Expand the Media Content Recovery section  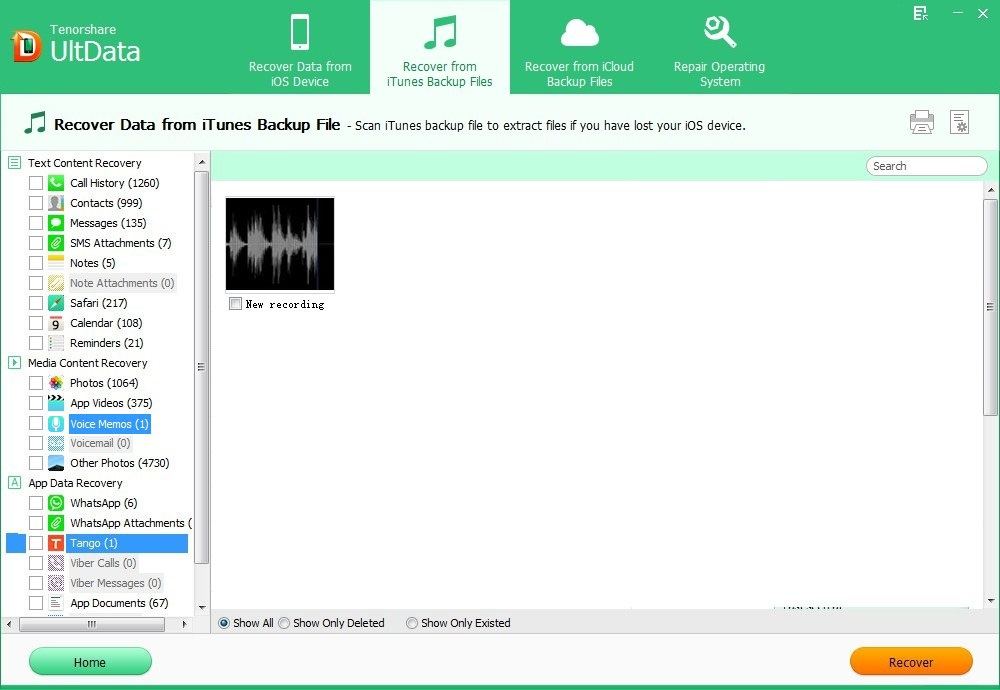coord(14,362)
